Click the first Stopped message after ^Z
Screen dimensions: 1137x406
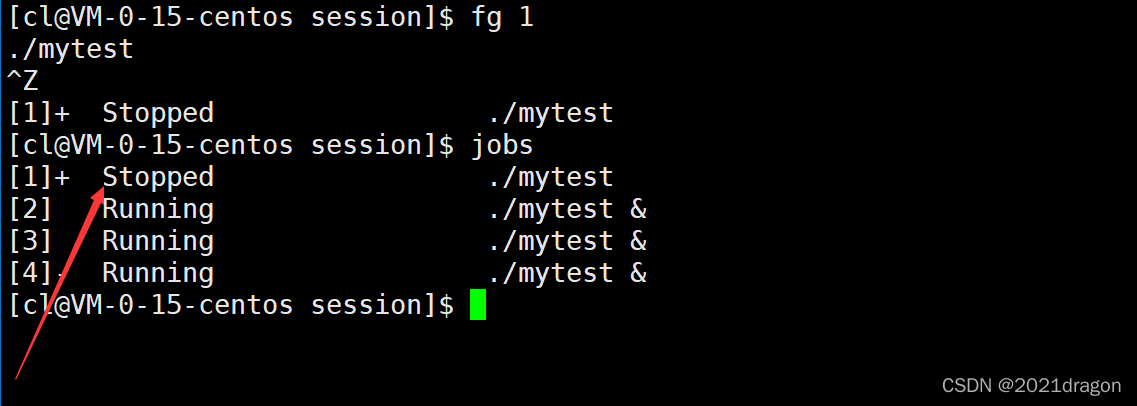pos(158,113)
